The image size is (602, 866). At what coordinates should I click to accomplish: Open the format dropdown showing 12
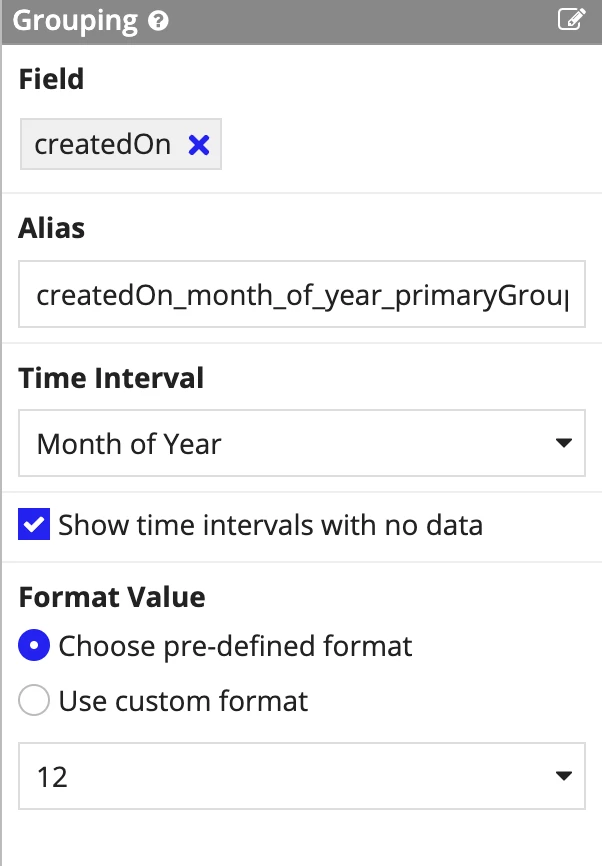(302, 776)
